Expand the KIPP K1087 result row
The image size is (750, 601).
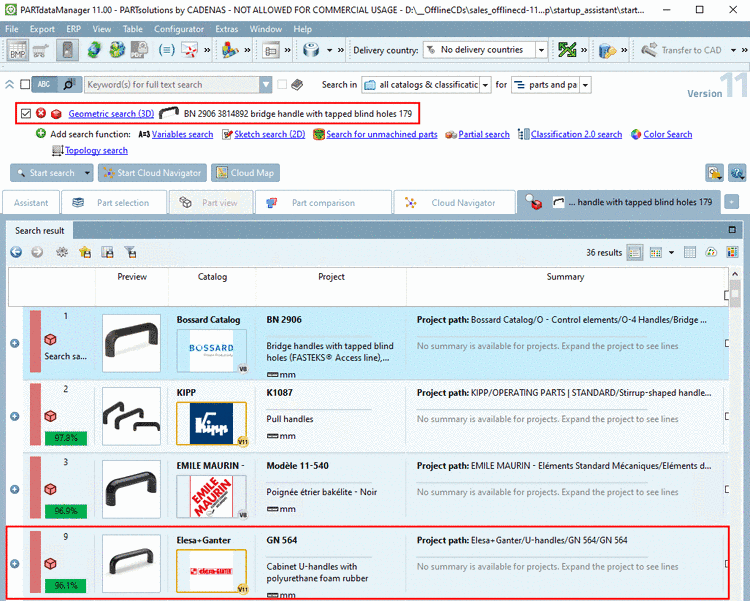point(15,416)
